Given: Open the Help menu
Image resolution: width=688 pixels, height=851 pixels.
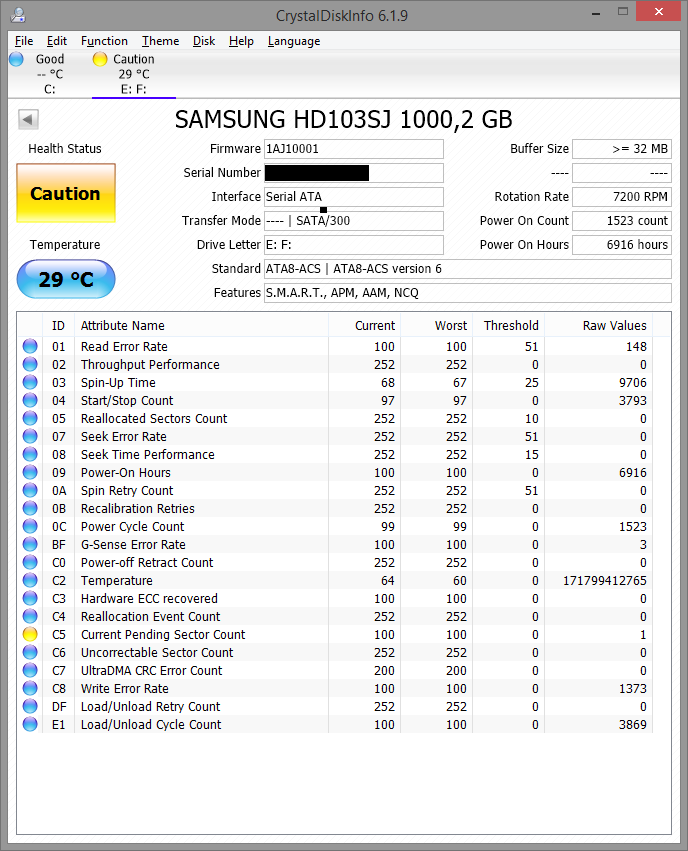Looking at the screenshot, I should point(241,41).
